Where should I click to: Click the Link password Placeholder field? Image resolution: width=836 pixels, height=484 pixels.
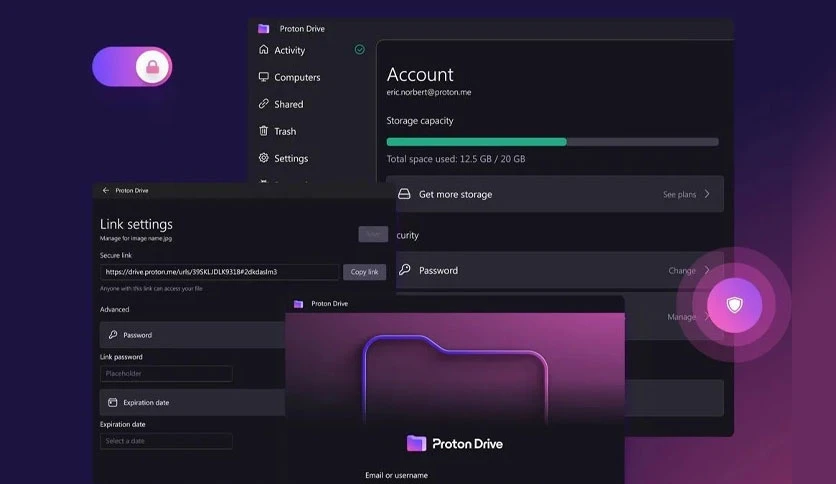[166, 374]
